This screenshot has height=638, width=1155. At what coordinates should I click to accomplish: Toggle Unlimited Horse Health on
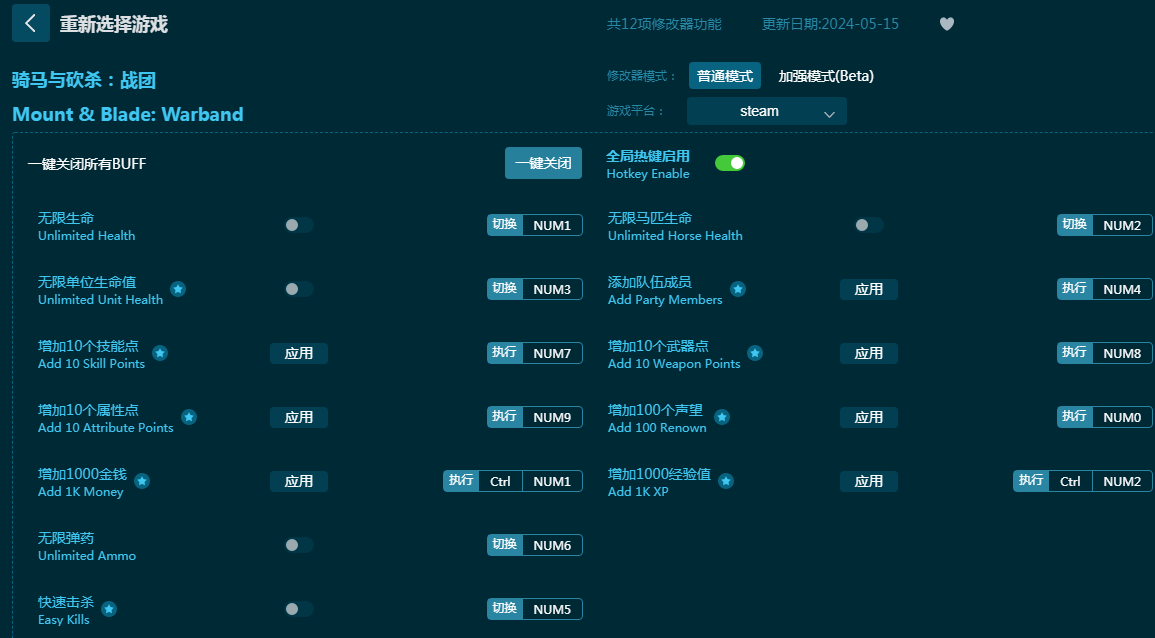[869, 225]
